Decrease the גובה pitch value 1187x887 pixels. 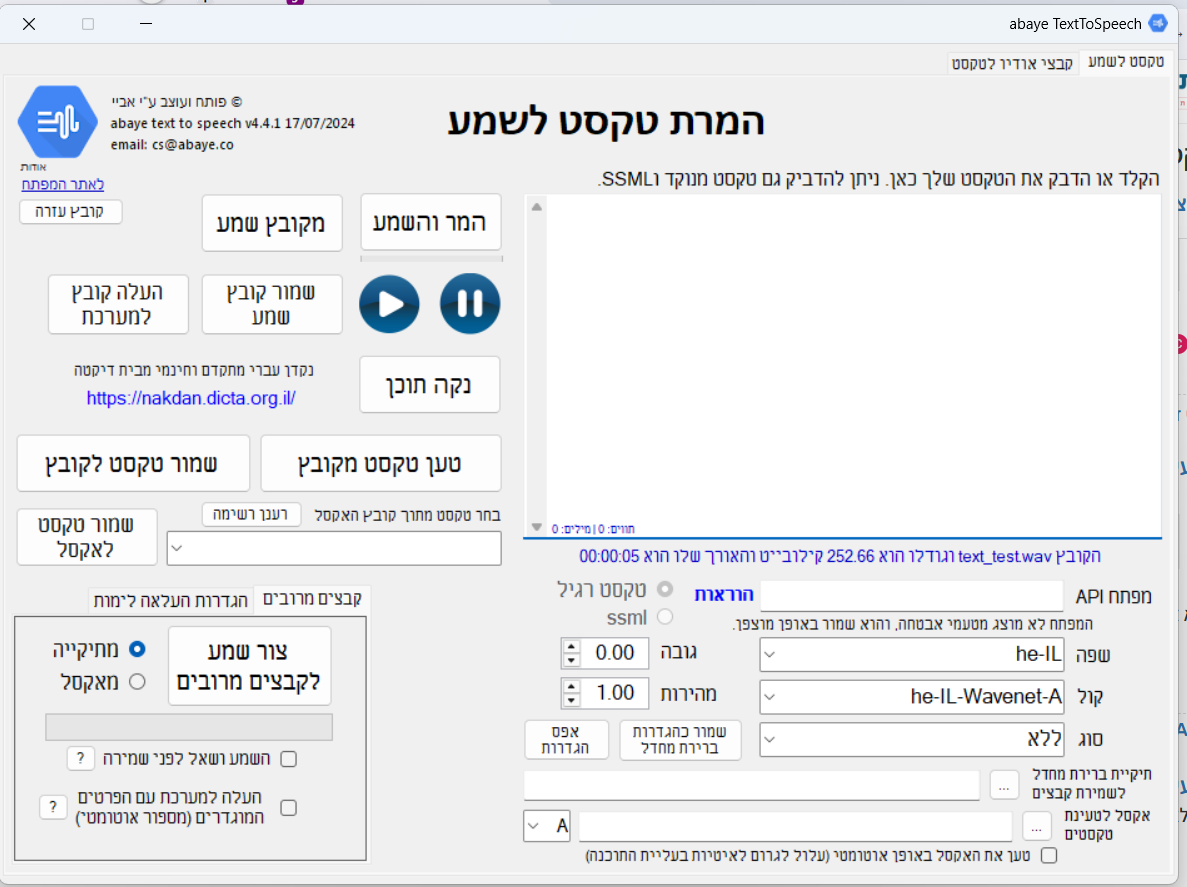(x=572, y=660)
